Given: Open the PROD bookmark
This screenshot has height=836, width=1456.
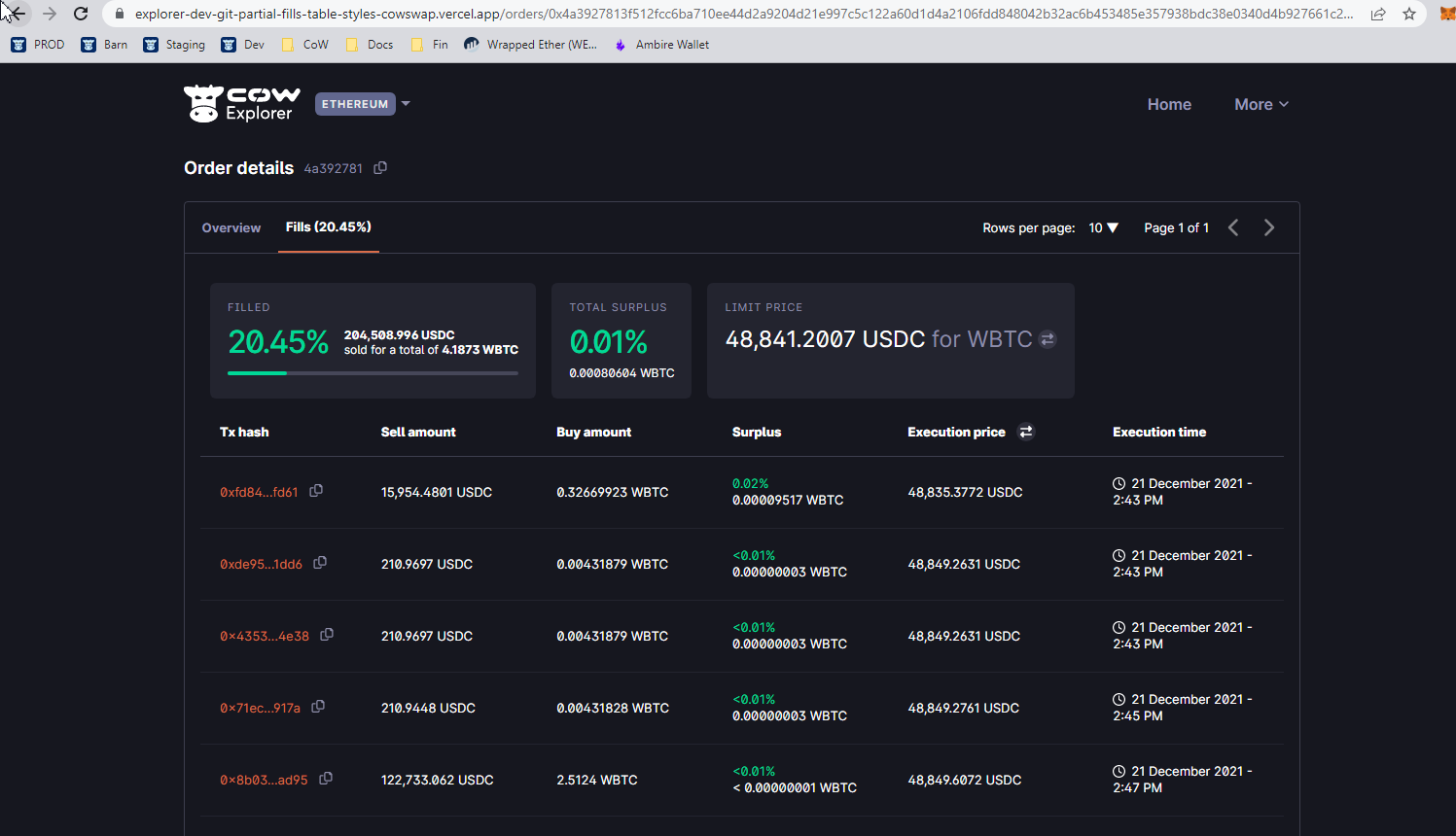Looking at the screenshot, I should click(x=37, y=45).
